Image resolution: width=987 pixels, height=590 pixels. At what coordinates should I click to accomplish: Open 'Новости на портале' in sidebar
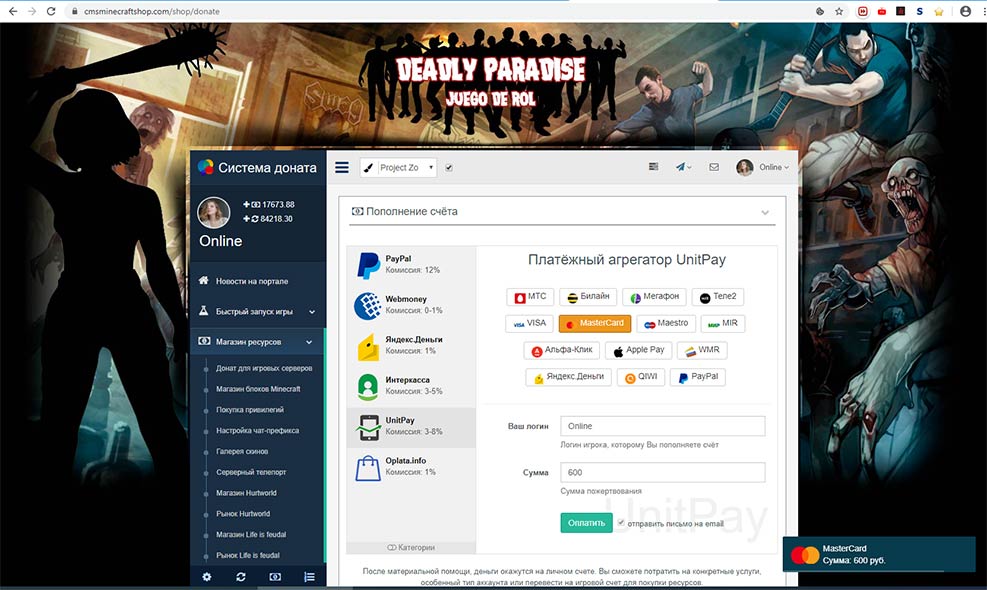pos(256,281)
